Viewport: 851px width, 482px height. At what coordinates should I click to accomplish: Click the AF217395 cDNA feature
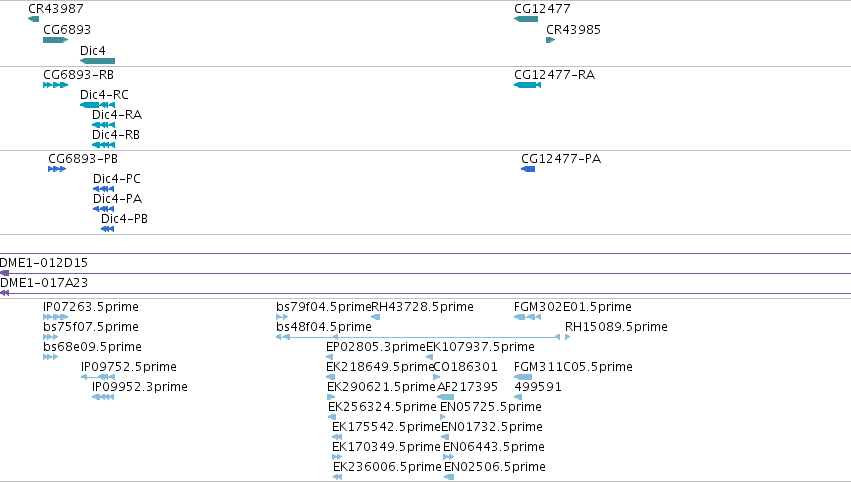(446, 397)
